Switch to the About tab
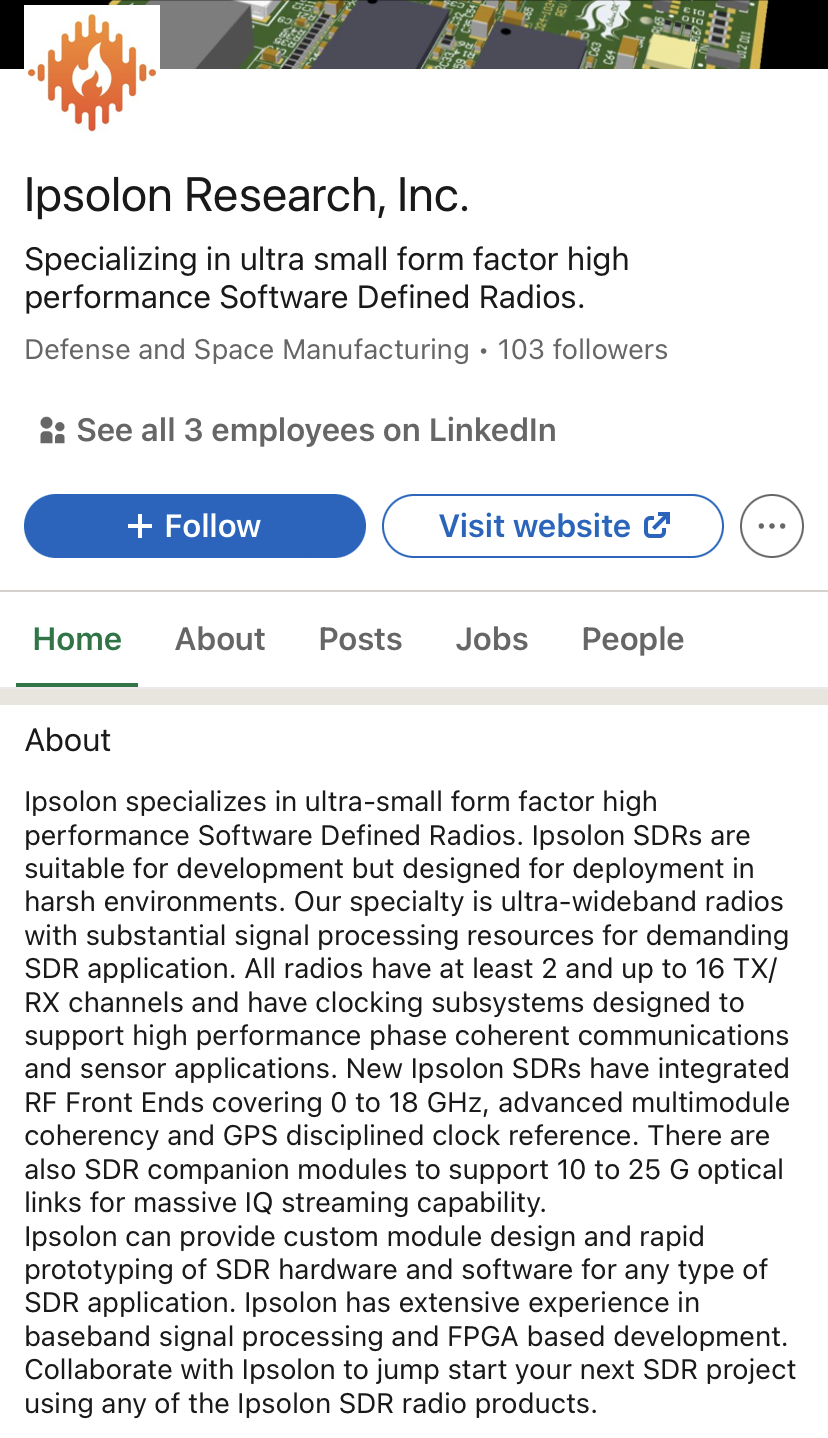The image size is (828, 1438). [220, 639]
